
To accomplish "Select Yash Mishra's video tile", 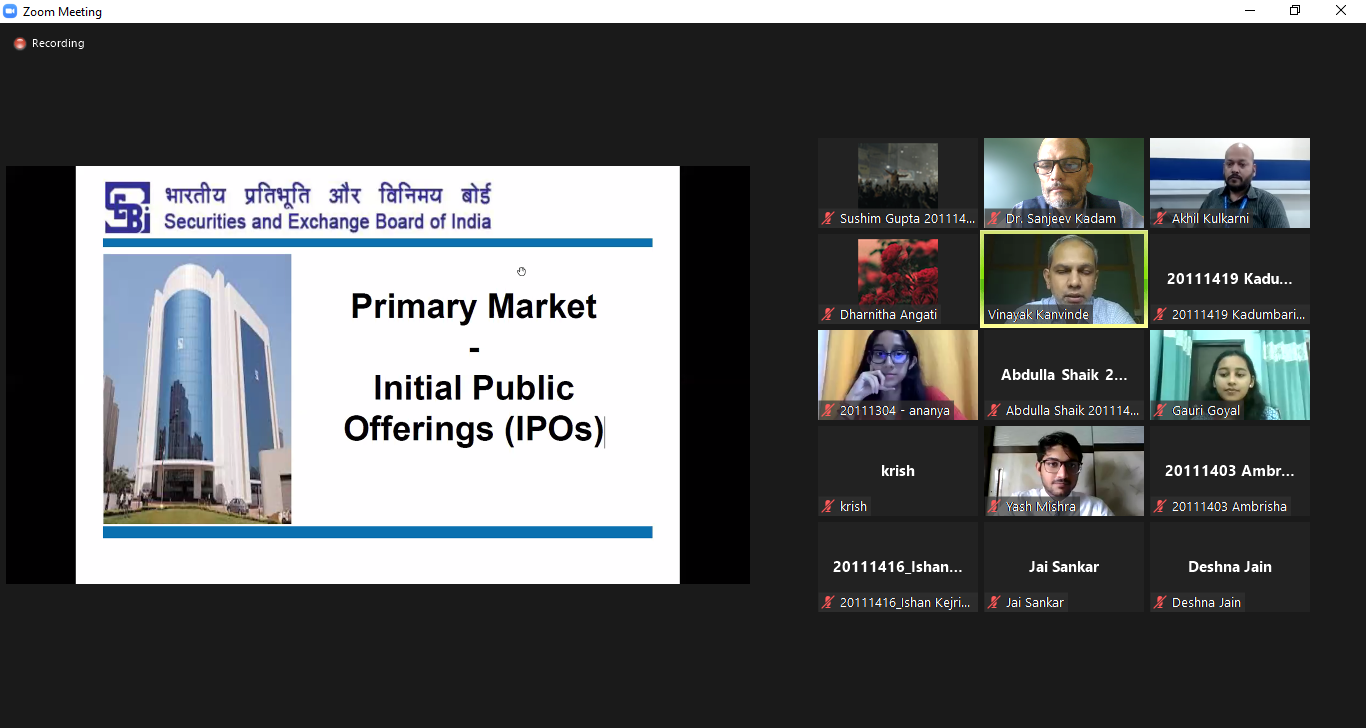I will tap(1064, 471).
